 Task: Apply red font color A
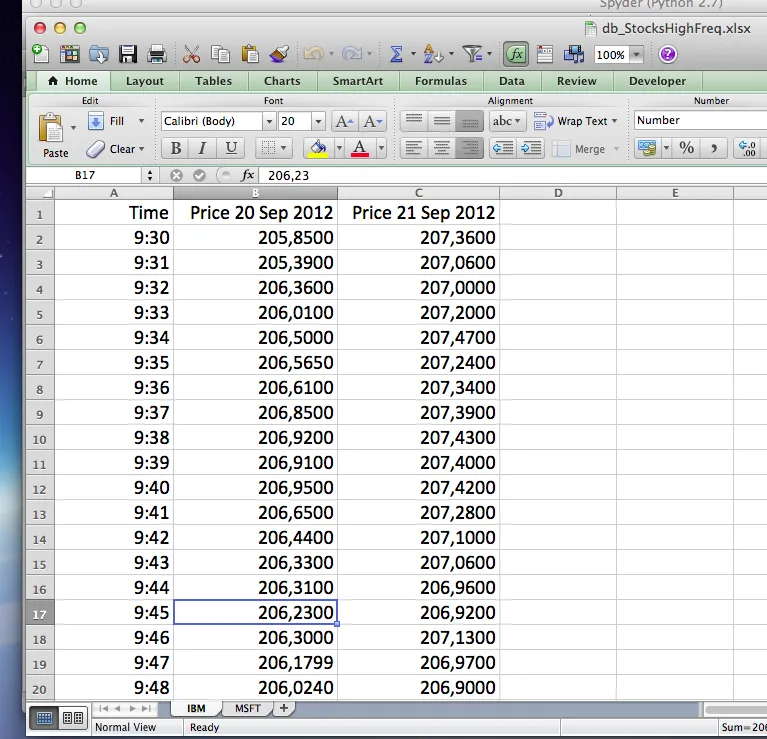tap(360, 148)
